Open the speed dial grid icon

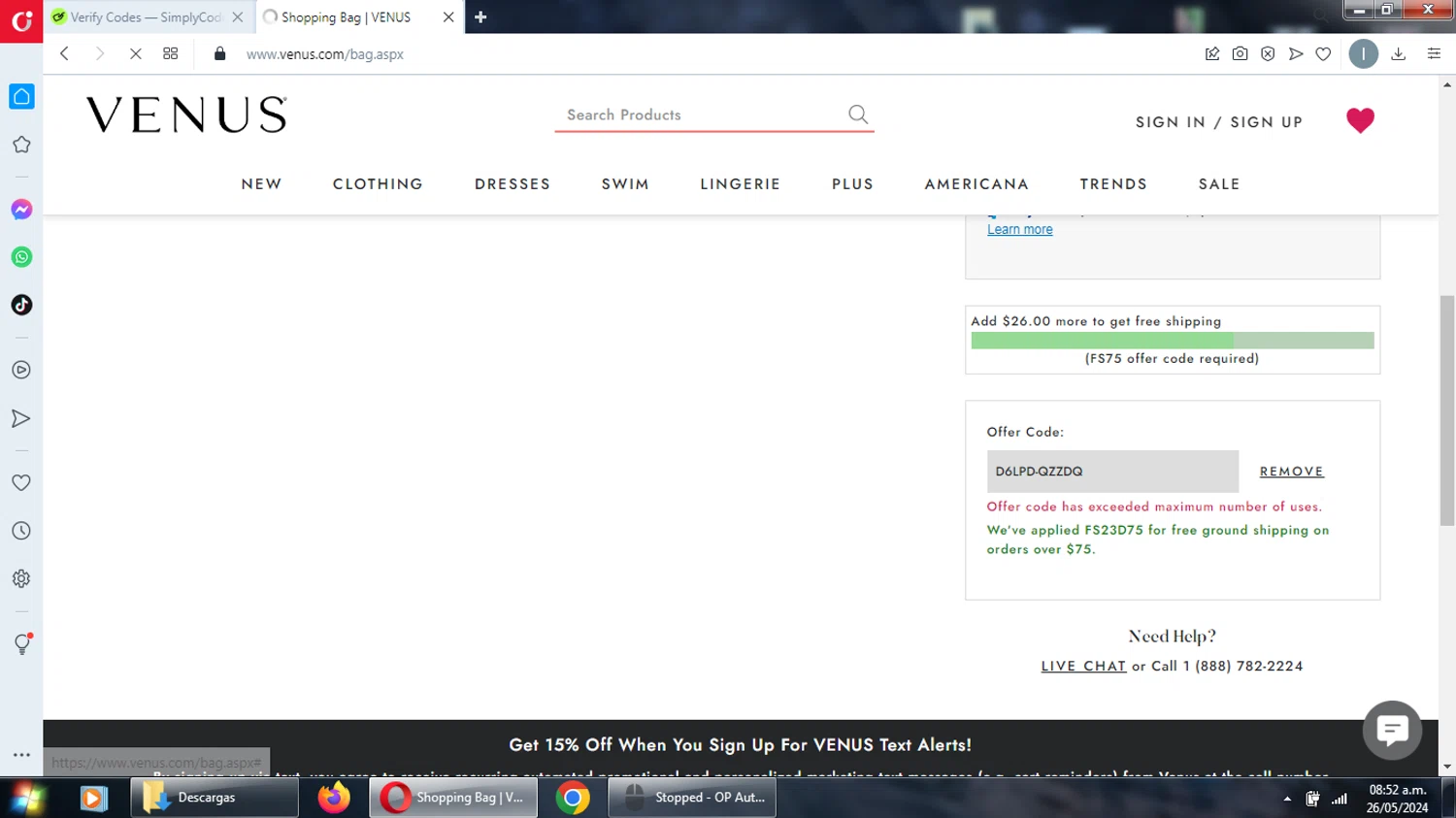[171, 54]
